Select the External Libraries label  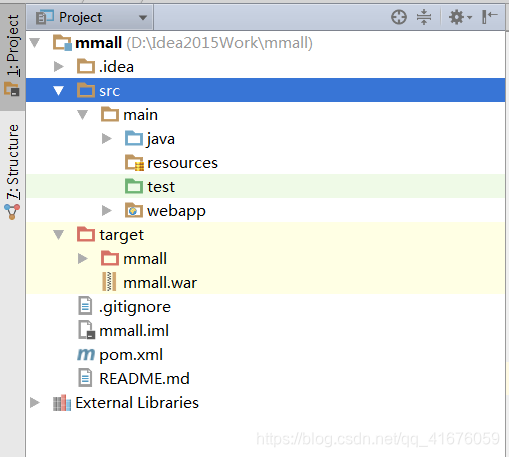point(137,403)
